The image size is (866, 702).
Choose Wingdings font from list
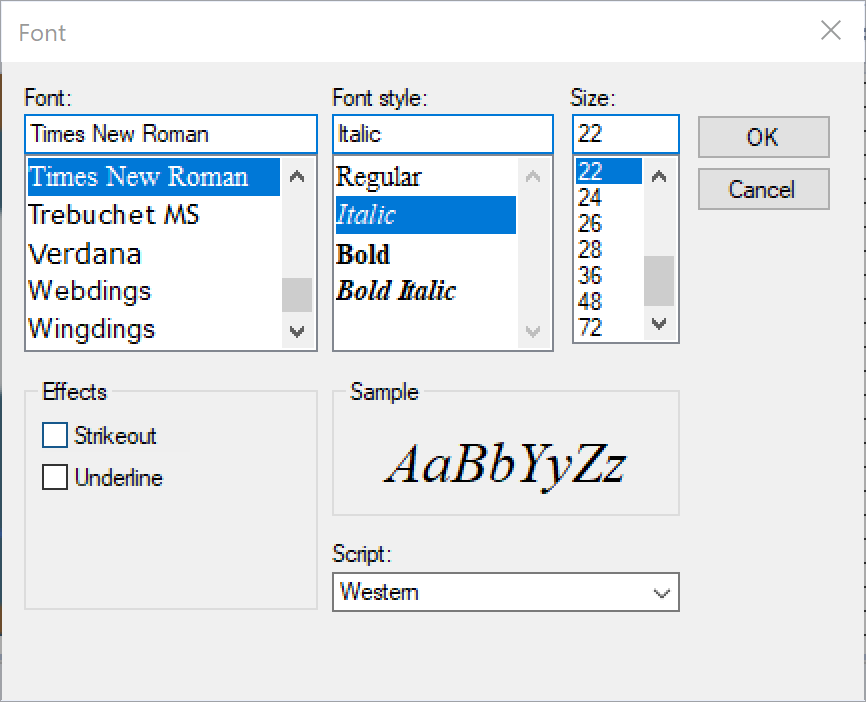(x=92, y=329)
